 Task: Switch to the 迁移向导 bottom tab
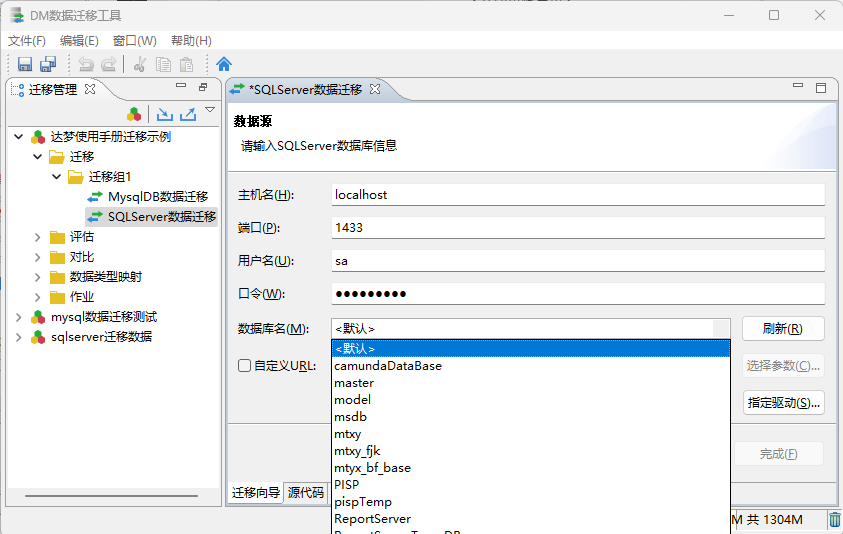[255, 493]
